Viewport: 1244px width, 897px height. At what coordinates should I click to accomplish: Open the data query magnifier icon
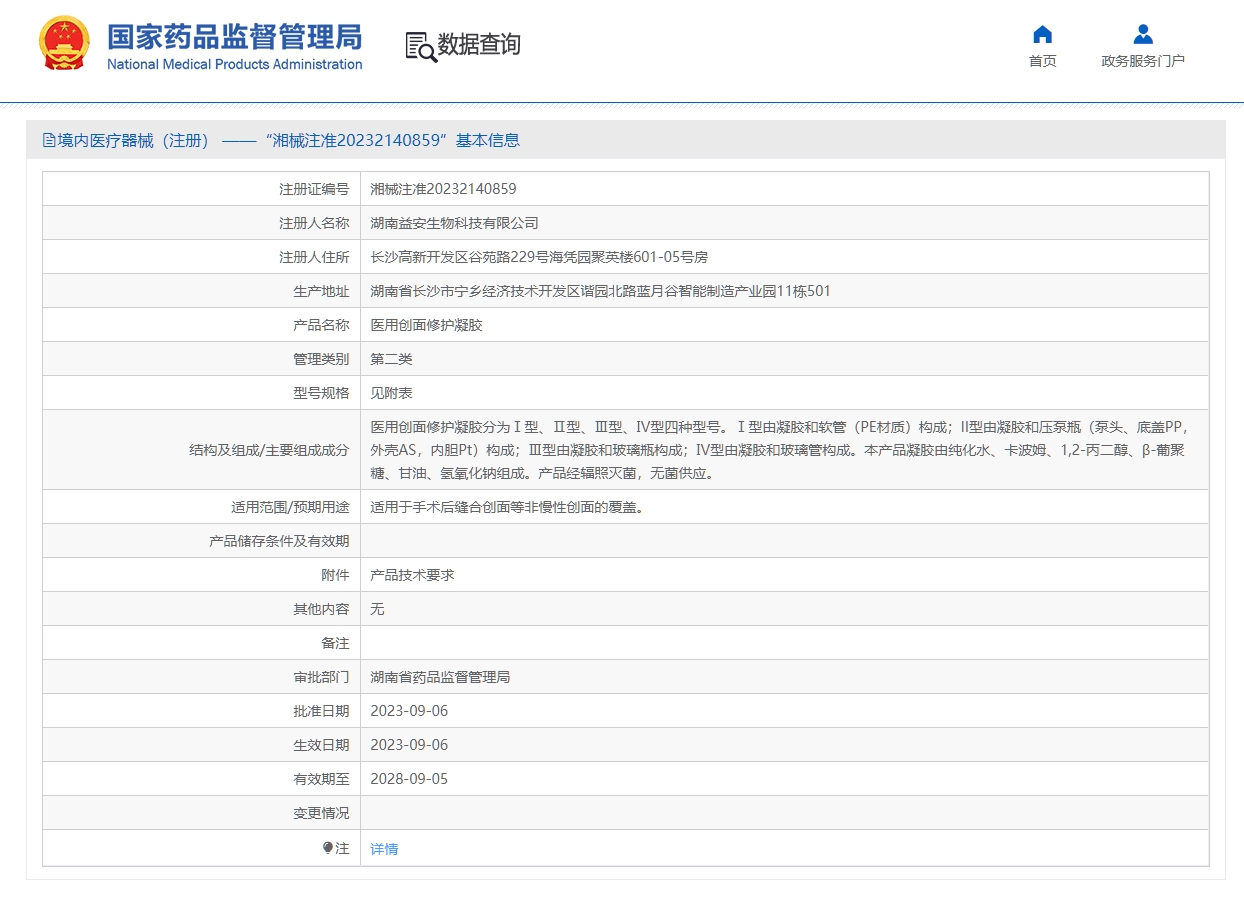pyautogui.click(x=421, y=46)
